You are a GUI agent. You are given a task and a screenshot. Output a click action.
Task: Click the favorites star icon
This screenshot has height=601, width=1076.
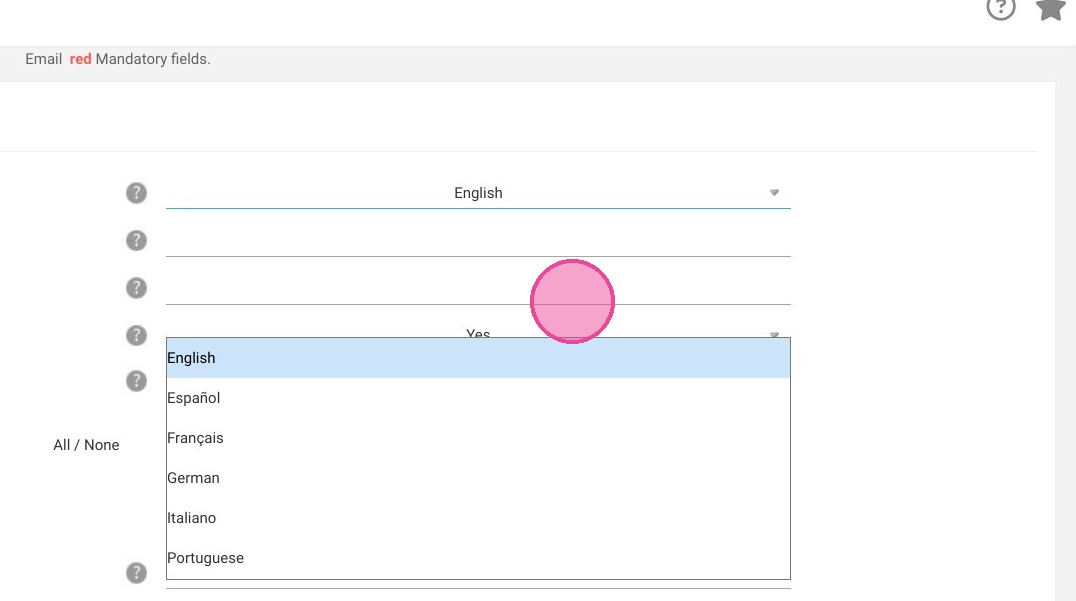(1051, 8)
